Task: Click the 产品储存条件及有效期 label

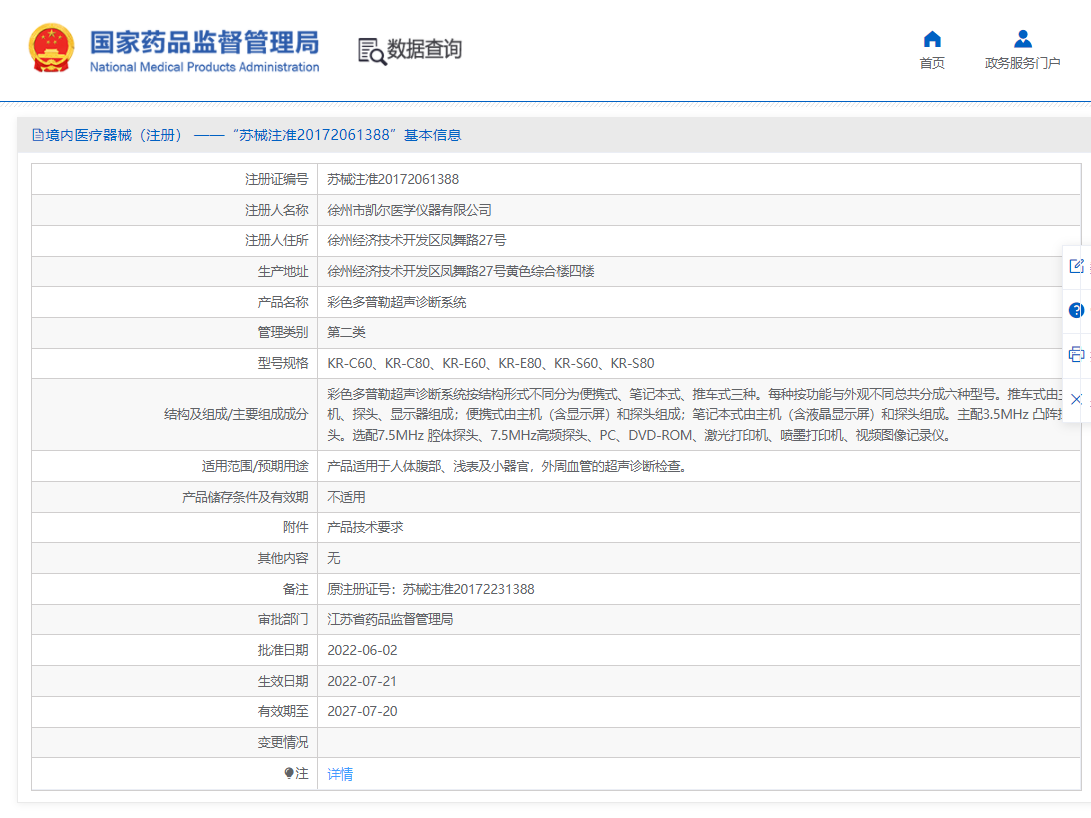Action: tap(245, 497)
